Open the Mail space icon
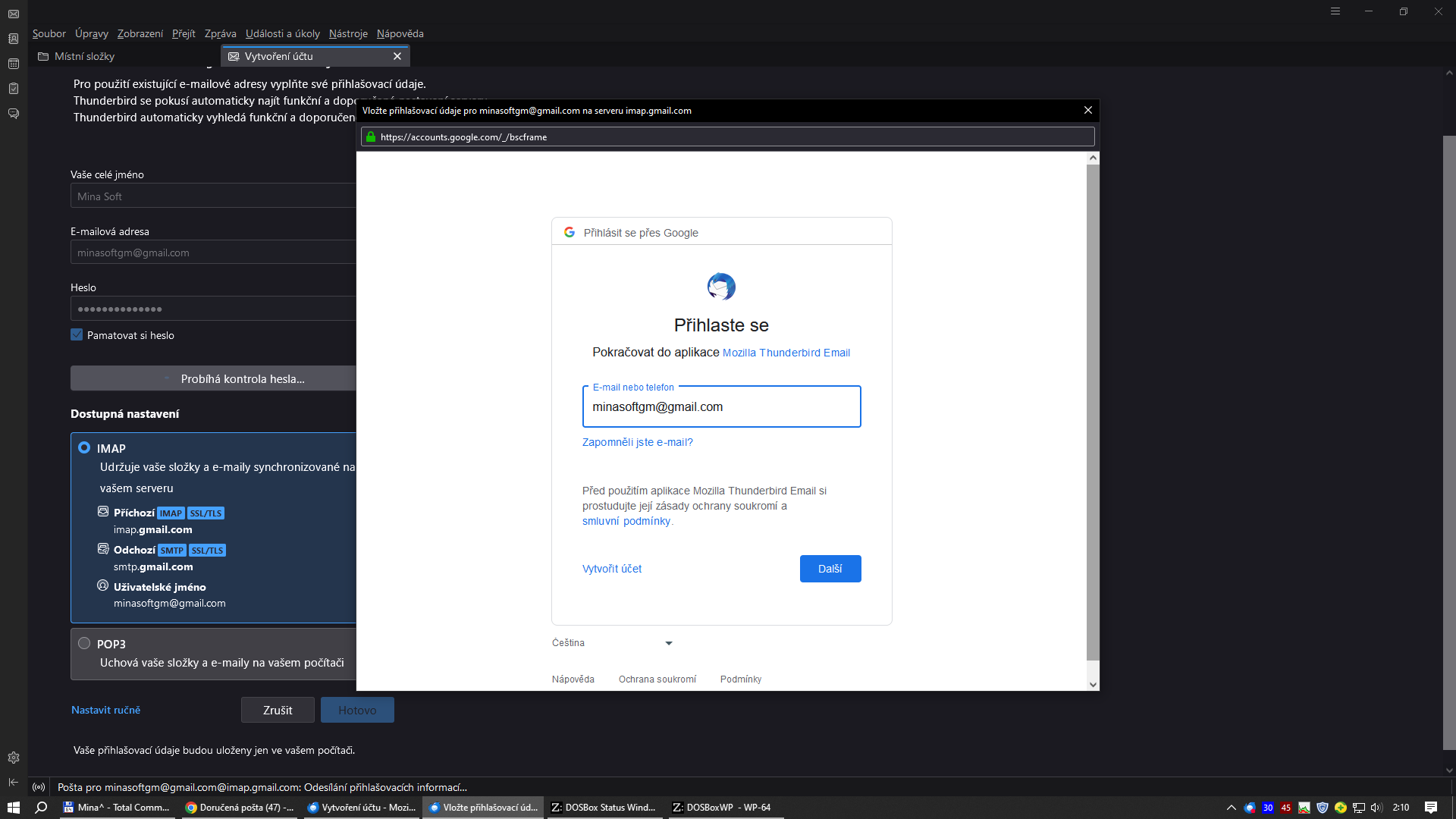This screenshot has height=819, width=1456. [14, 14]
